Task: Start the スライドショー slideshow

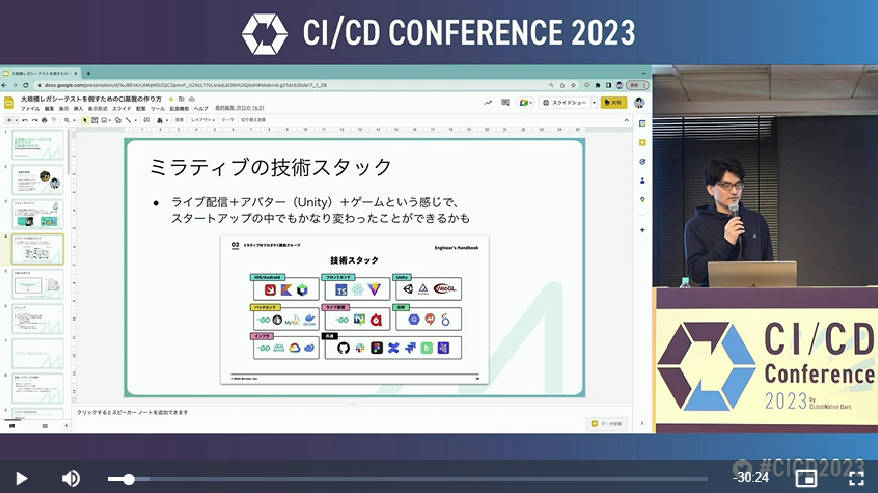Action: (564, 103)
